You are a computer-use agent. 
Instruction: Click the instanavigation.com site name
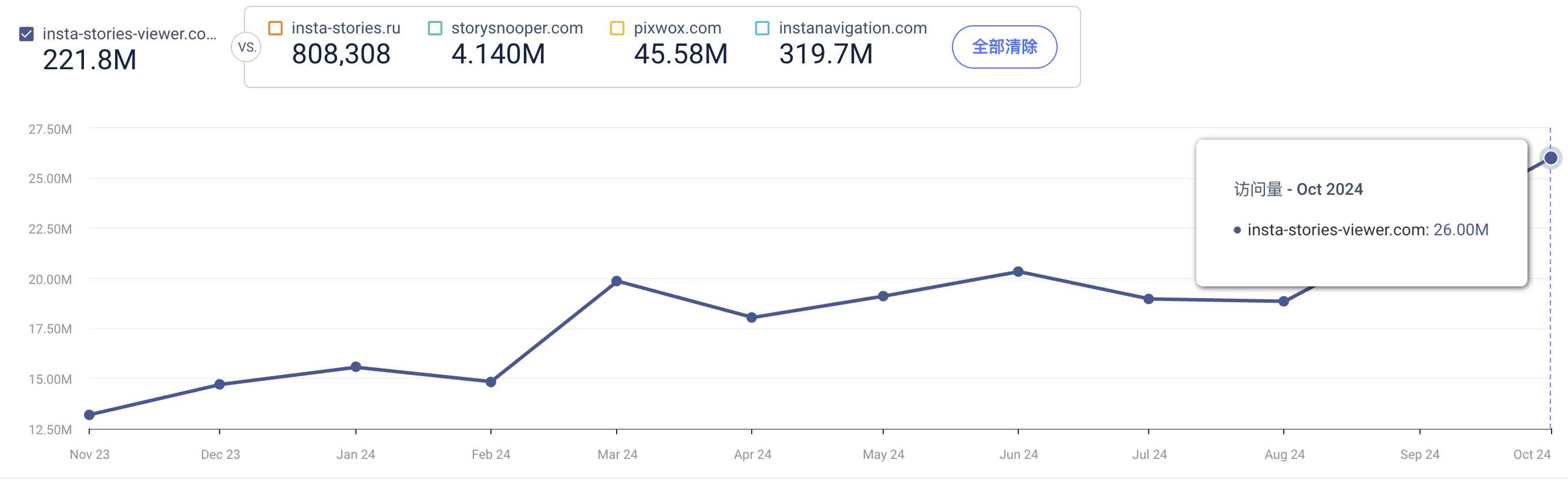tap(853, 28)
